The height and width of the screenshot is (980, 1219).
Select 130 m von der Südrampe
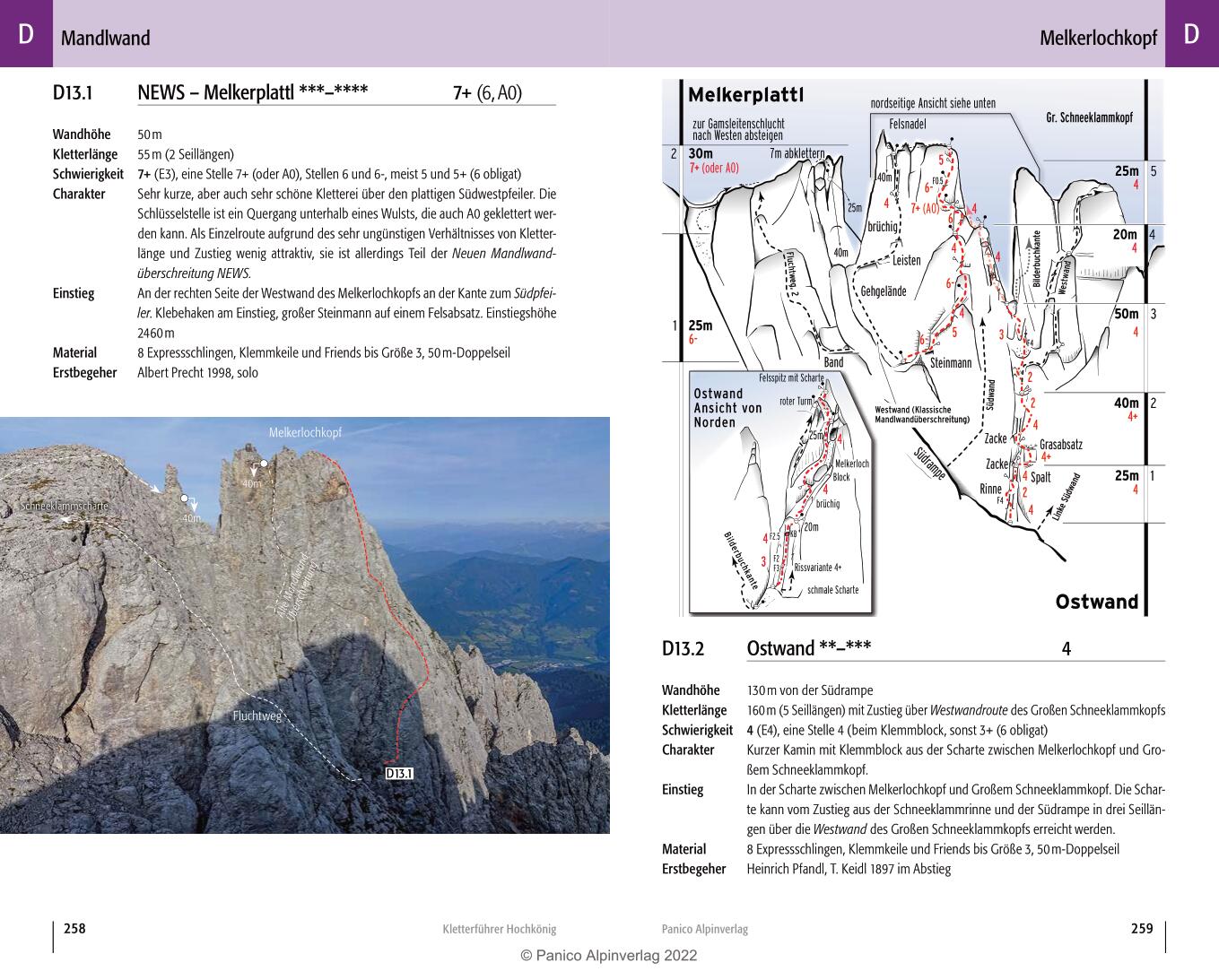pyautogui.click(x=809, y=690)
